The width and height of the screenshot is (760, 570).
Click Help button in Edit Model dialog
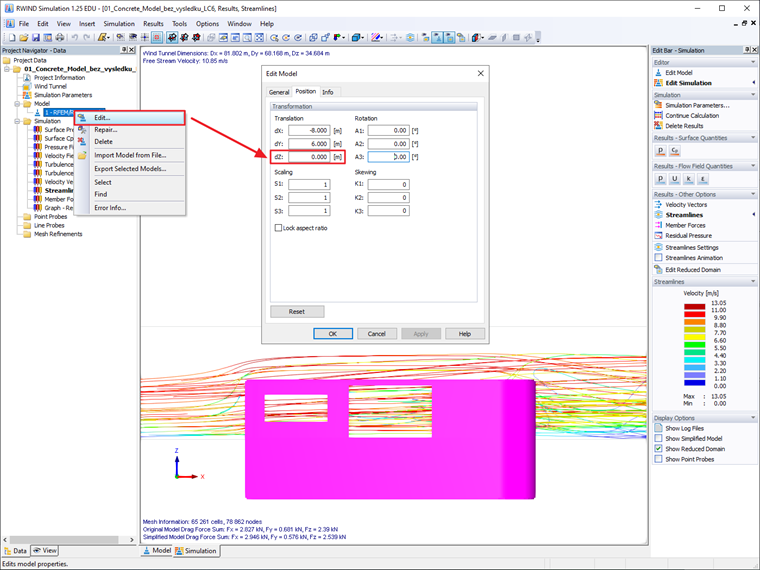(465, 333)
